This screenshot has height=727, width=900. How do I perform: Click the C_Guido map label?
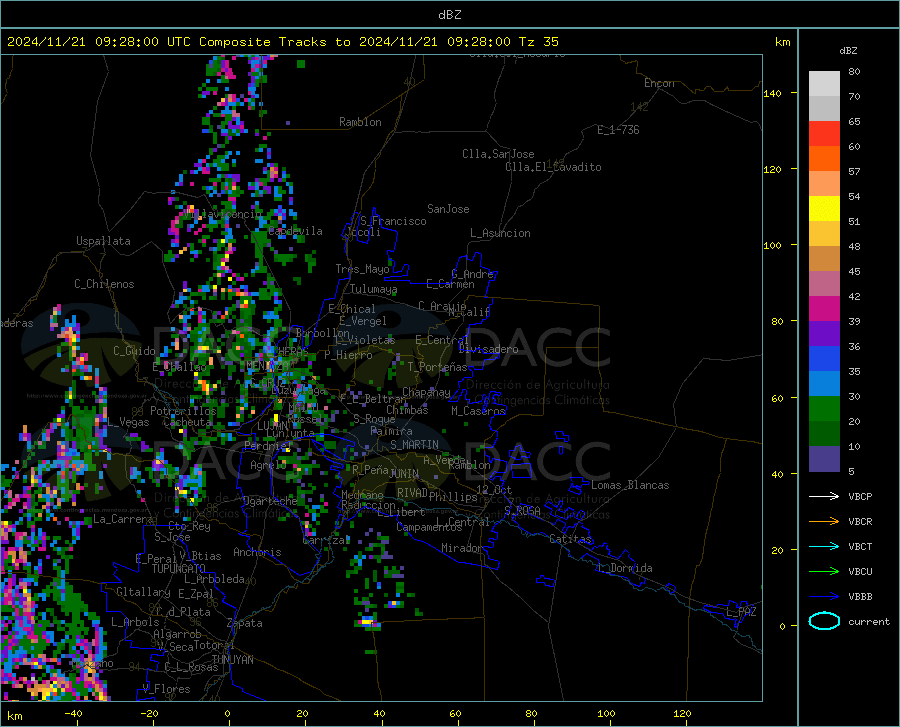134,351
